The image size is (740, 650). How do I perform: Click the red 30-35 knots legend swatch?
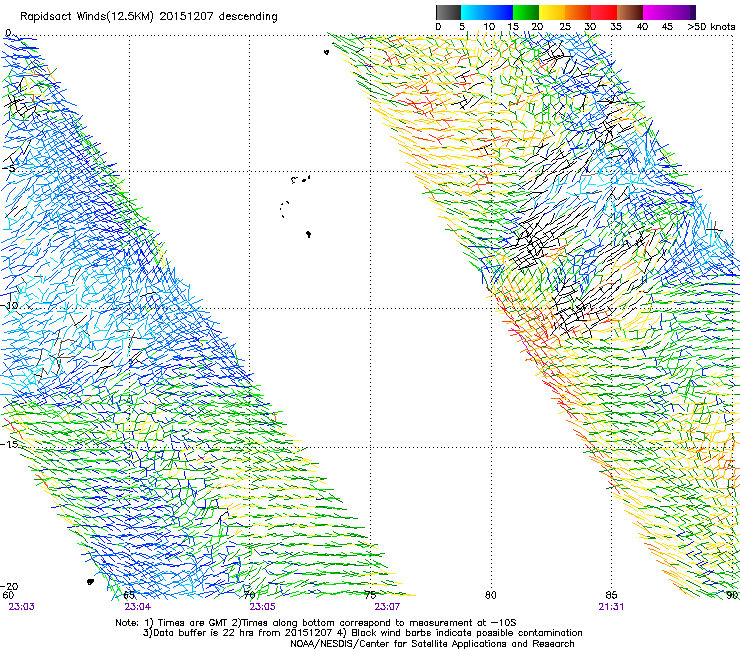(x=604, y=12)
